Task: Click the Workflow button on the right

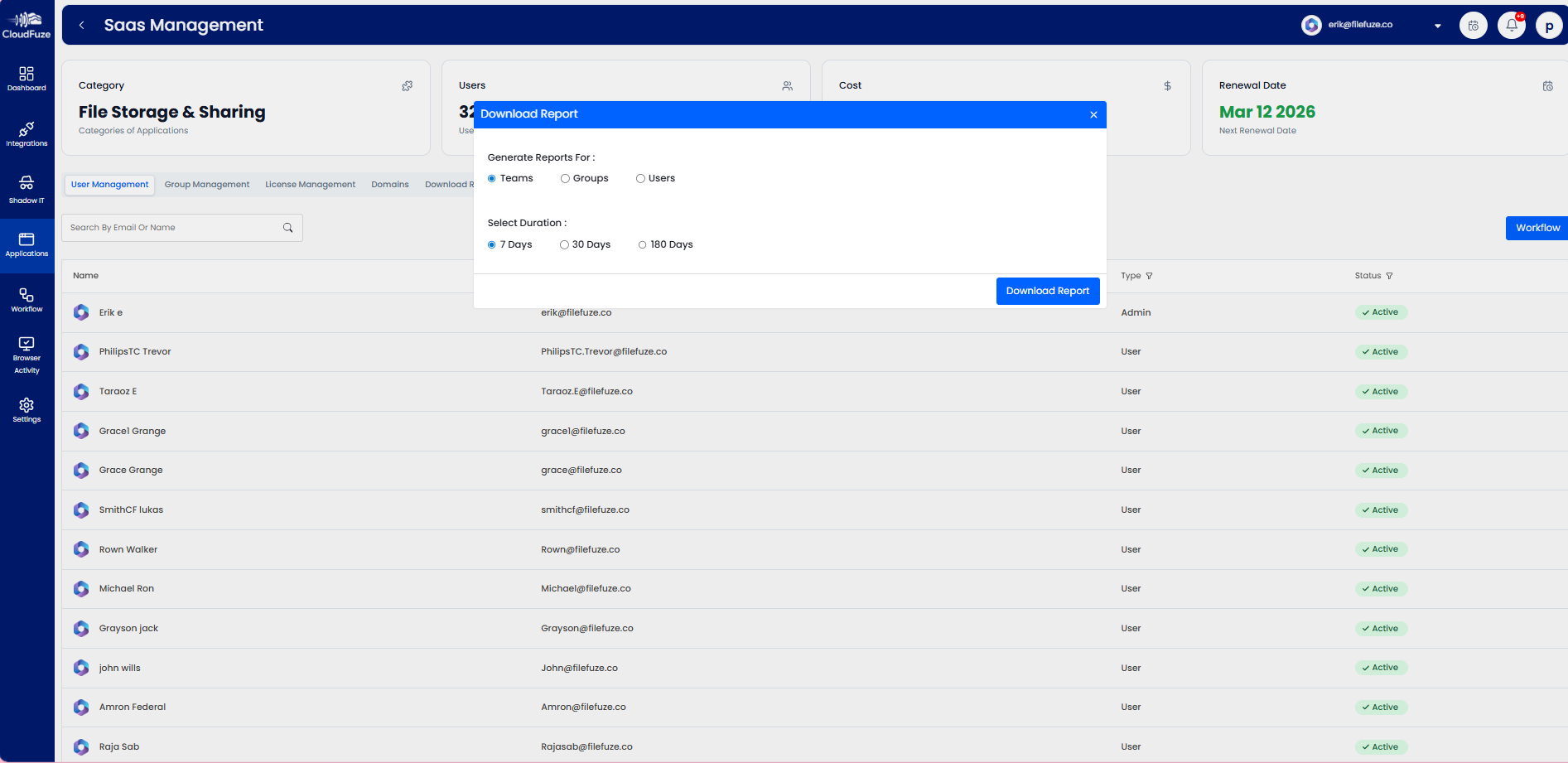Action: (x=1537, y=228)
